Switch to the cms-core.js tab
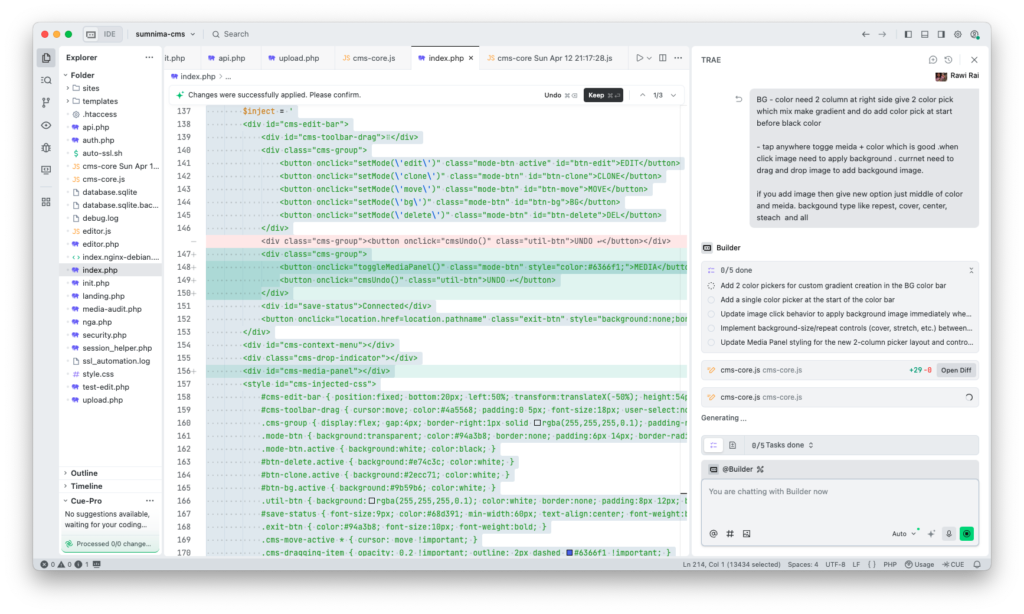Viewport: 1024px width, 614px height. click(x=368, y=59)
